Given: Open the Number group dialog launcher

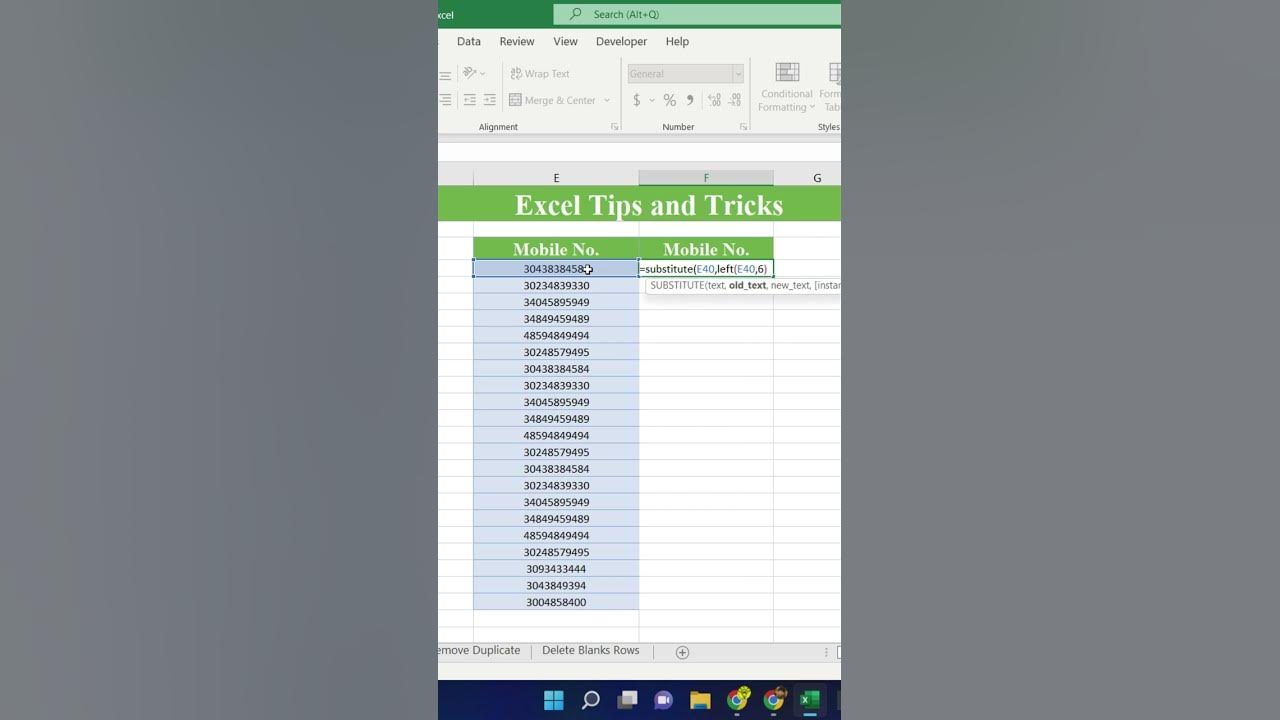Looking at the screenshot, I should 743,127.
